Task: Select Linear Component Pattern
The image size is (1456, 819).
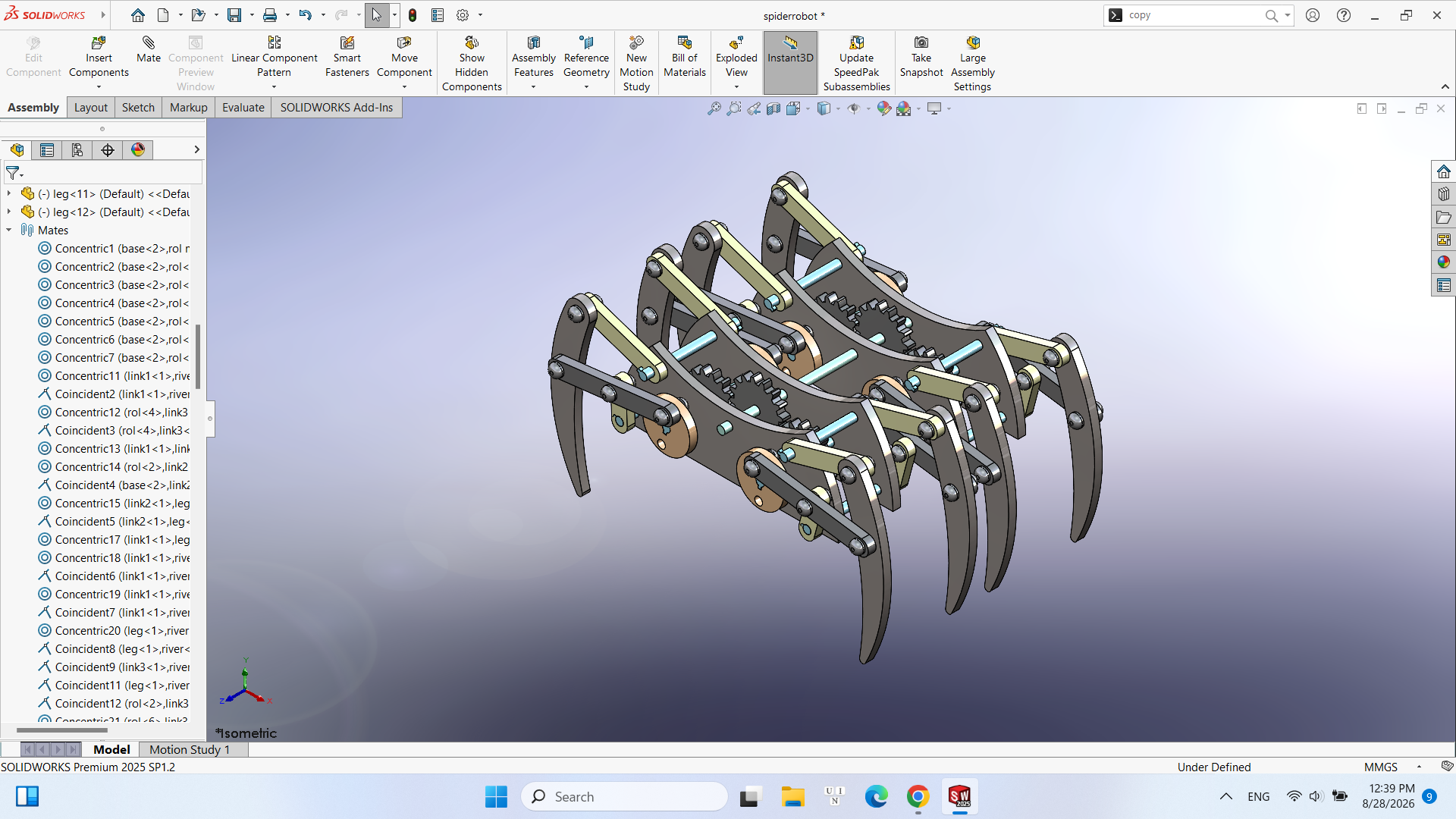Action: click(x=274, y=57)
